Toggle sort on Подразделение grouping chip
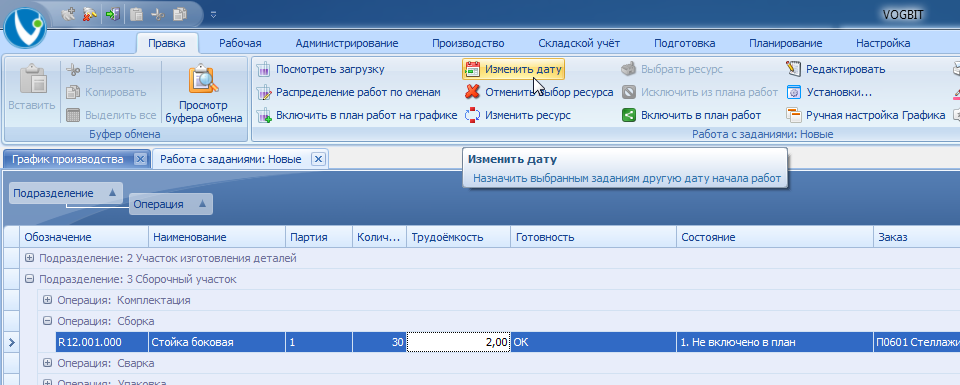This screenshot has height=385, width=960. coord(65,193)
